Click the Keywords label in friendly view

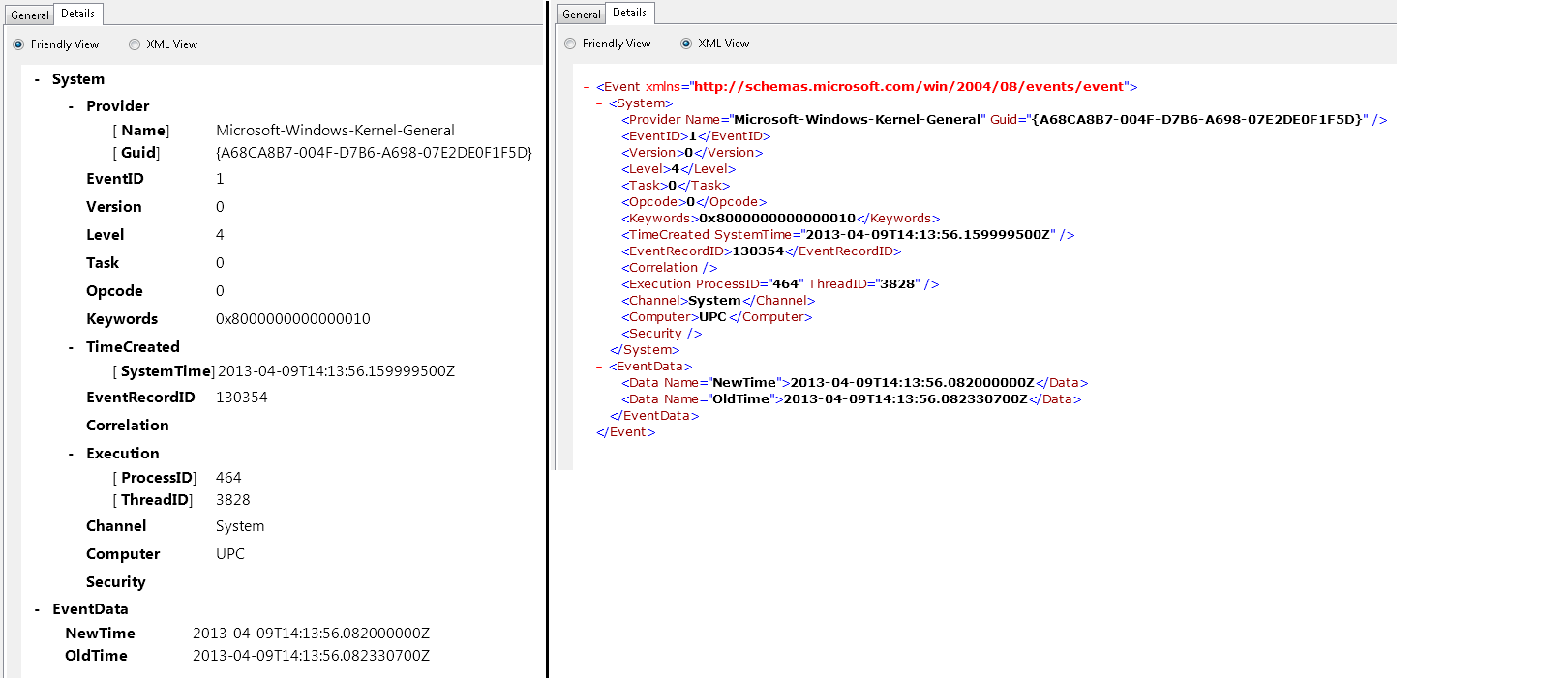click(122, 319)
